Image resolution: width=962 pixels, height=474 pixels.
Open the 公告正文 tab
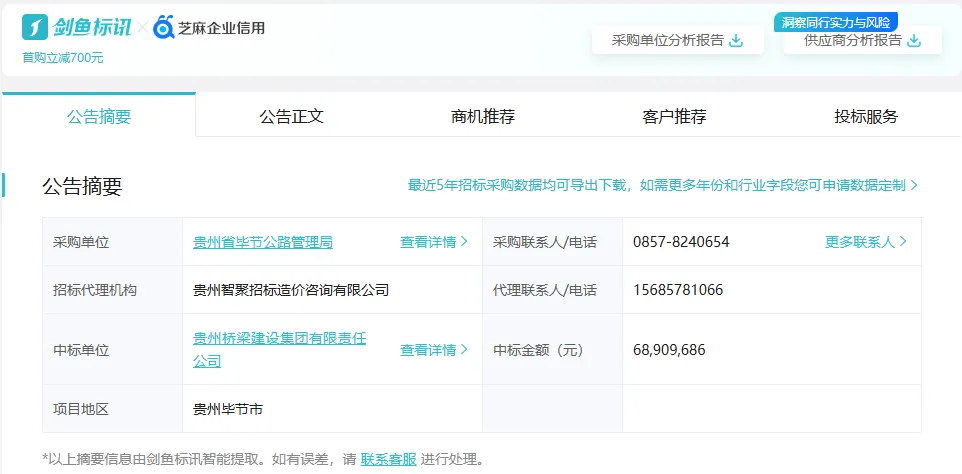point(291,116)
